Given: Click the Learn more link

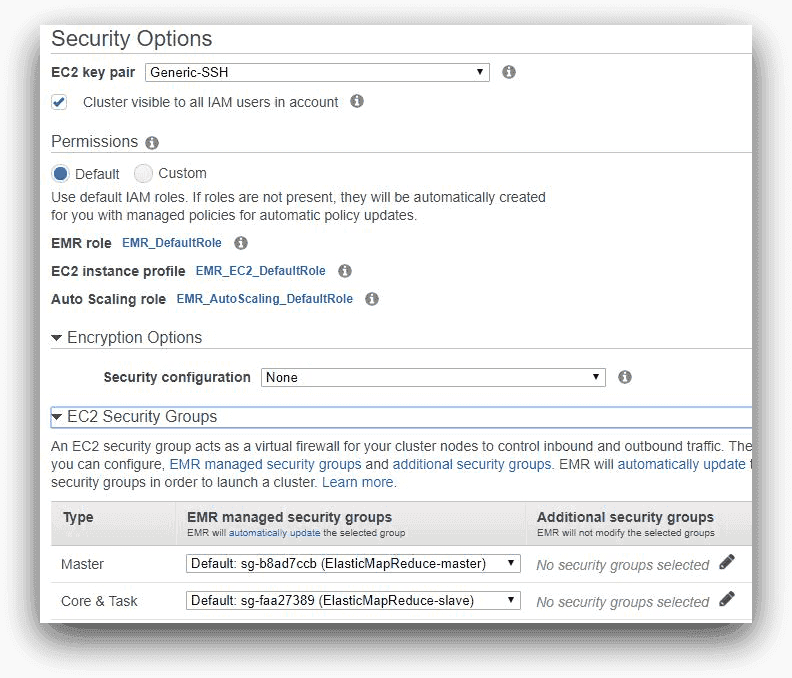Looking at the screenshot, I should click(x=358, y=482).
